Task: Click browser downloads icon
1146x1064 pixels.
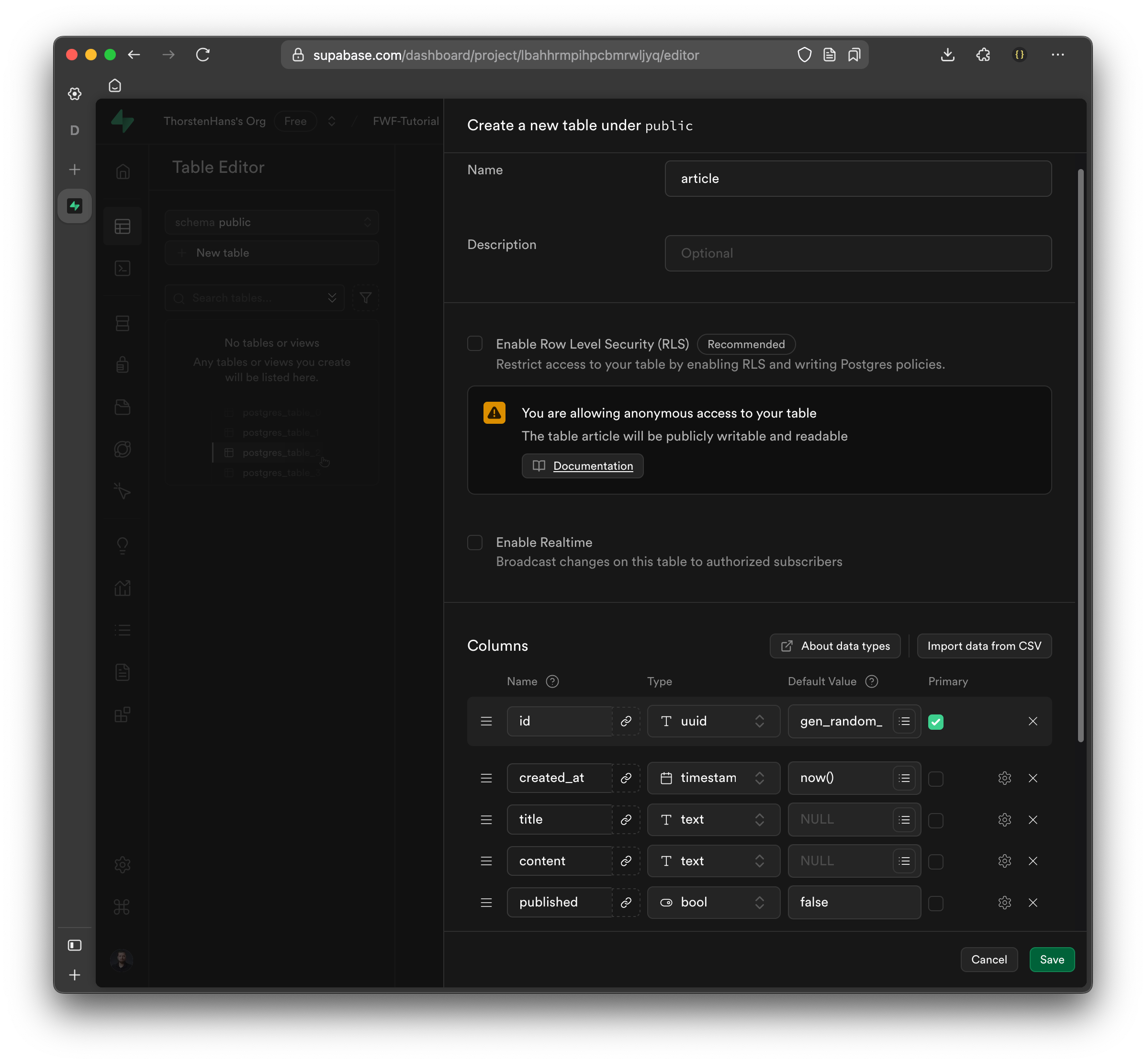Action: (947, 55)
